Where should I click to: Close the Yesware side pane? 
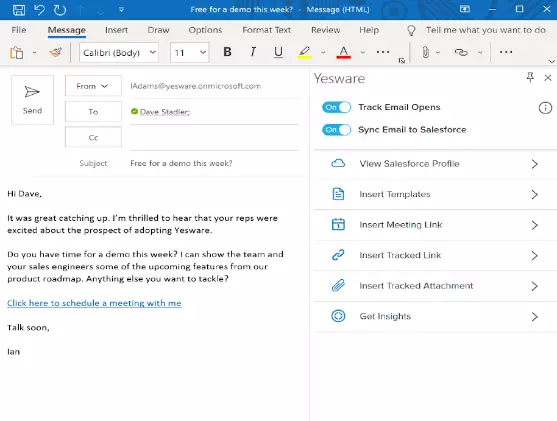548,77
